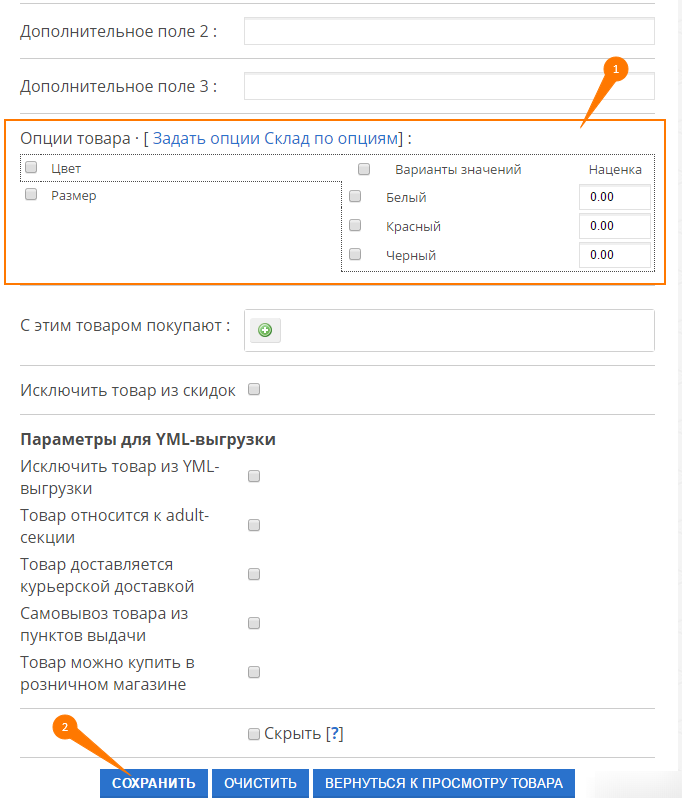
Task: Click the Наценка field for Белый
Action: tap(614, 197)
